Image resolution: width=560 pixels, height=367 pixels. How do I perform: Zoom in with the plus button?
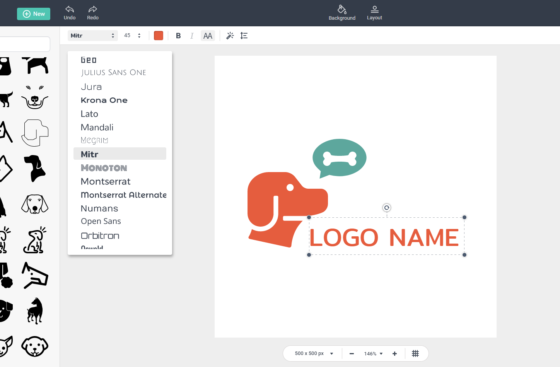click(x=394, y=353)
